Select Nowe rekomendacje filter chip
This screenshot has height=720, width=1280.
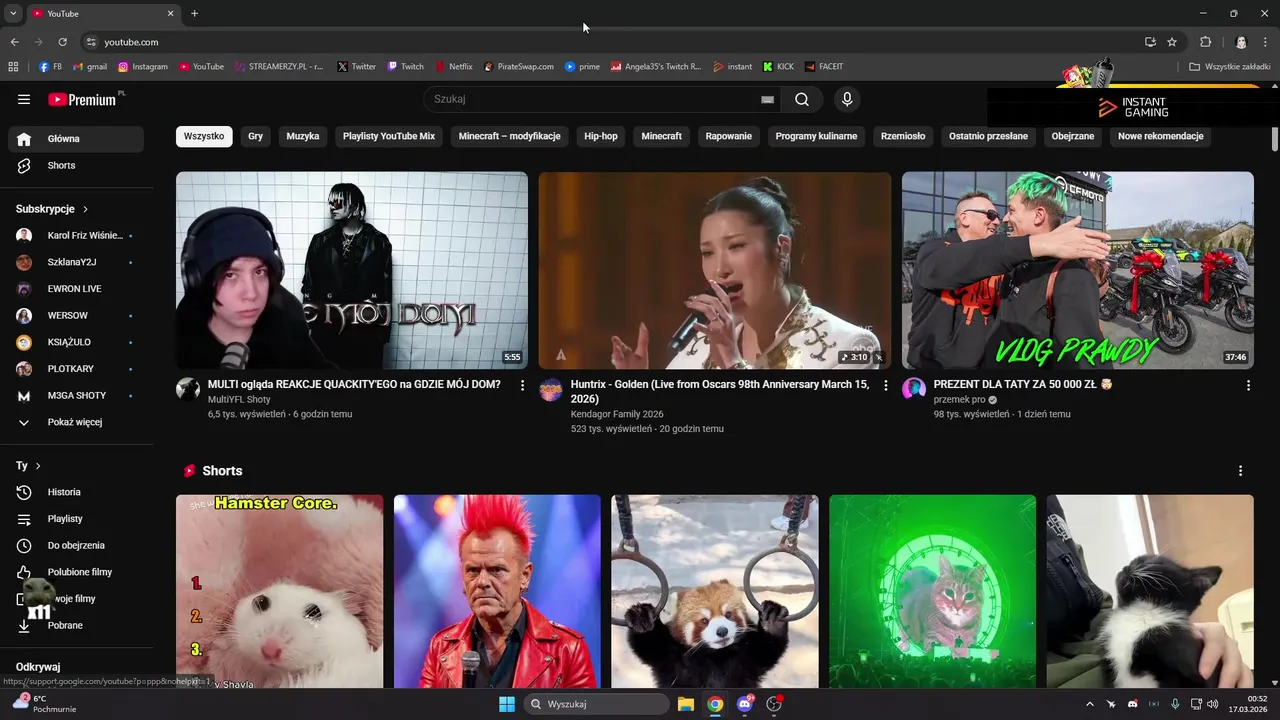click(x=1160, y=136)
